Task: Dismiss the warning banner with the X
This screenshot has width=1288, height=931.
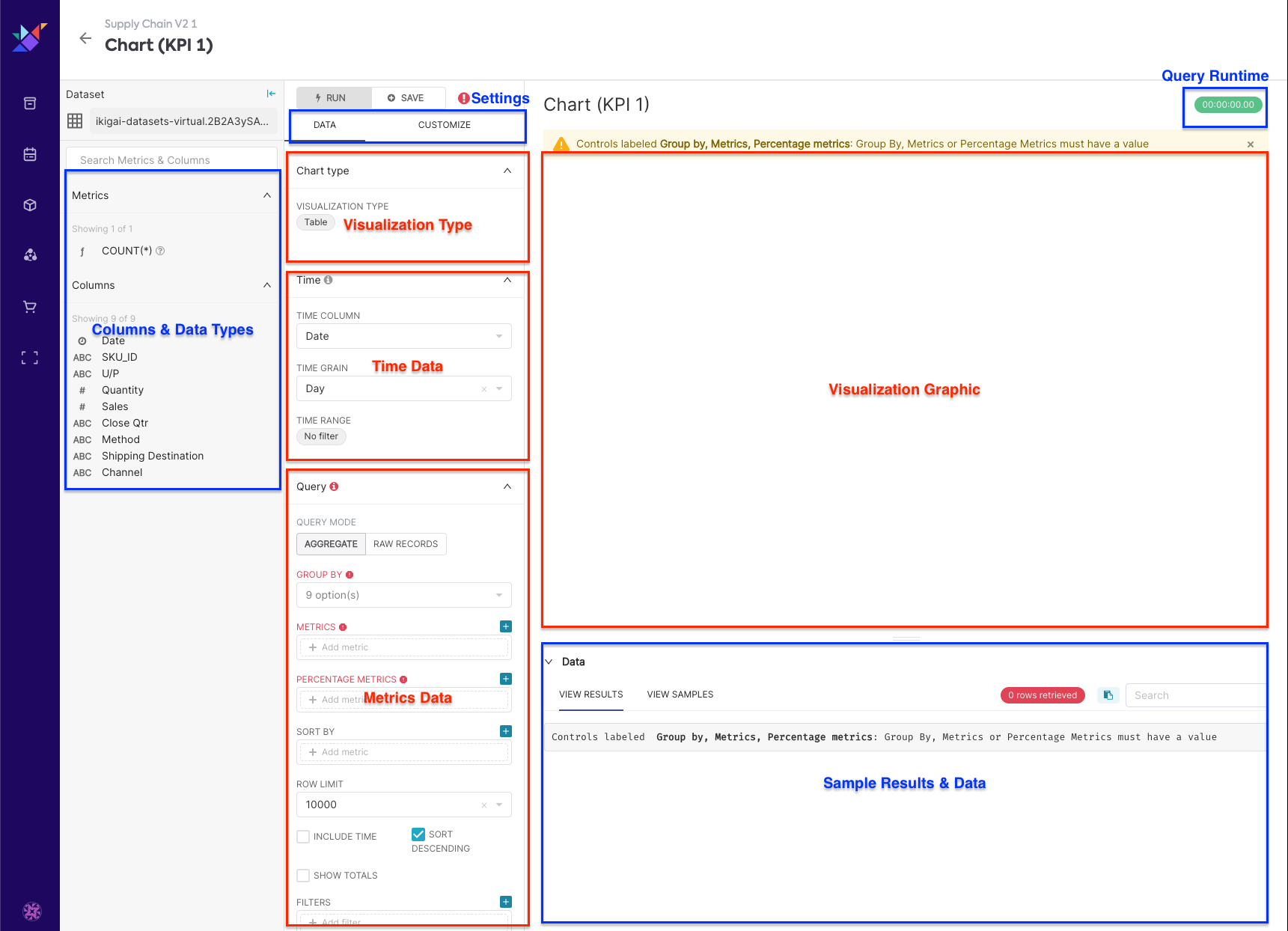Action: 1250,144
